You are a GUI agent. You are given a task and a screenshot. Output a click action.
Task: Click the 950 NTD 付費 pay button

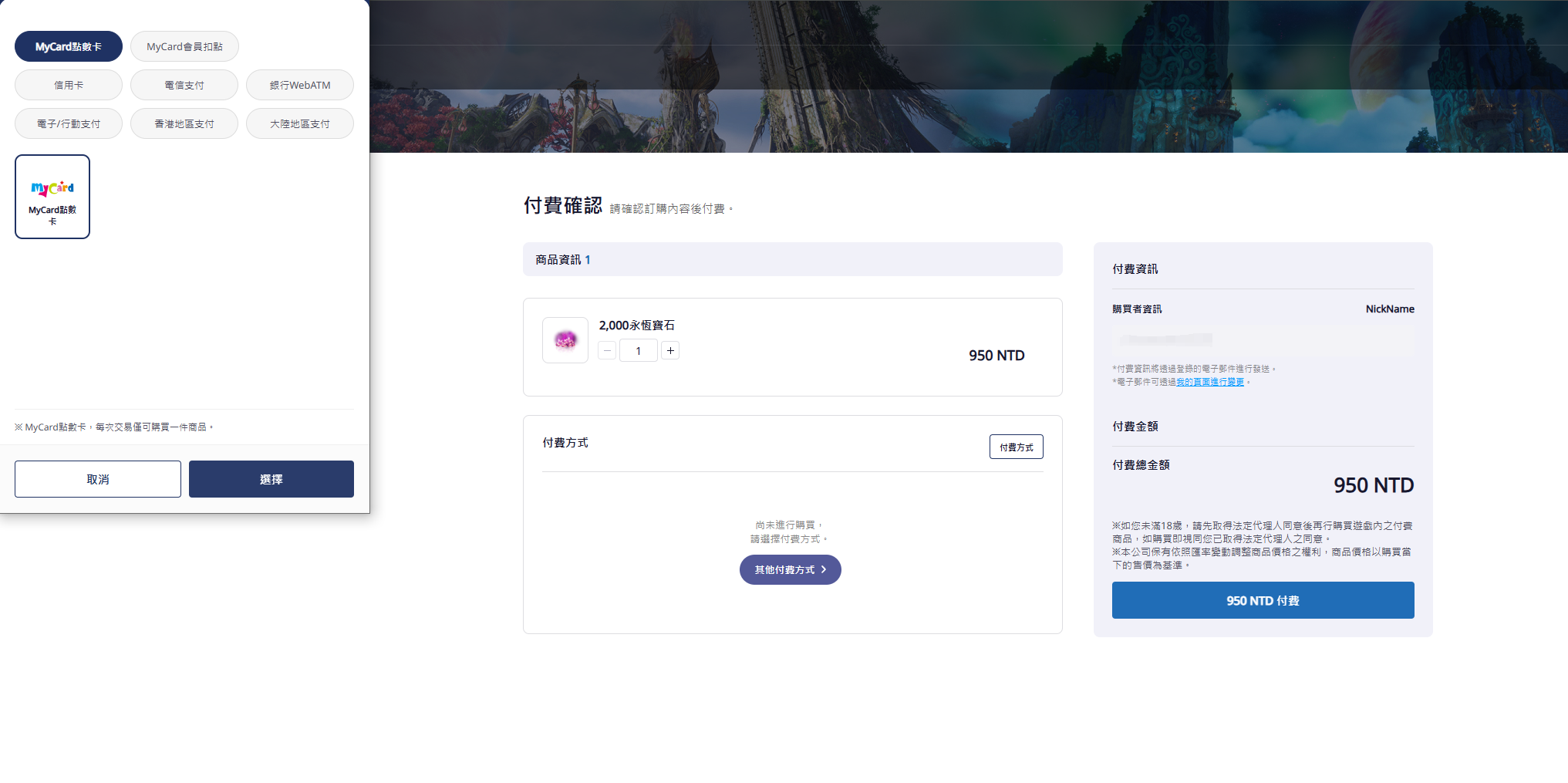1263,600
